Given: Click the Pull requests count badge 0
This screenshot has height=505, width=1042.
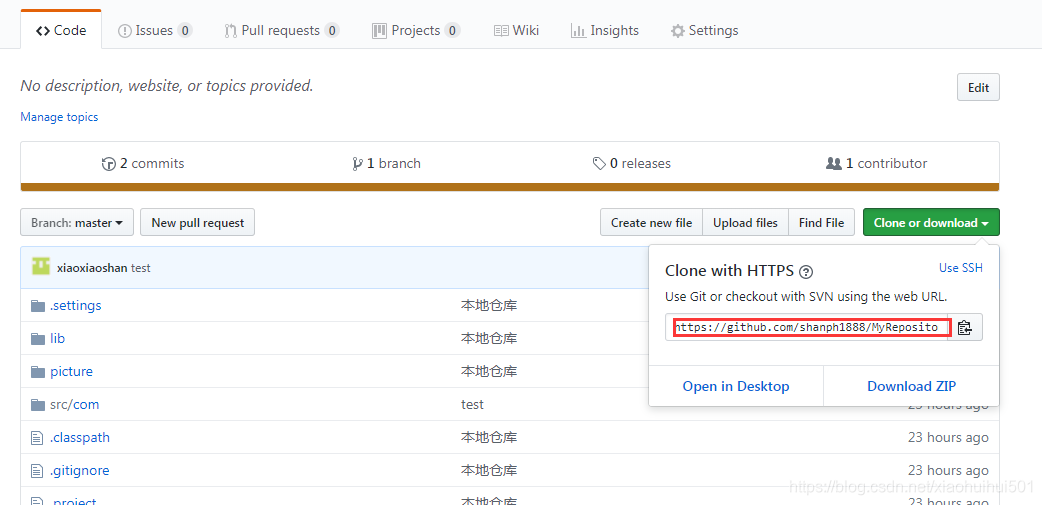Looking at the screenshot, I should (x=332, y=31).
